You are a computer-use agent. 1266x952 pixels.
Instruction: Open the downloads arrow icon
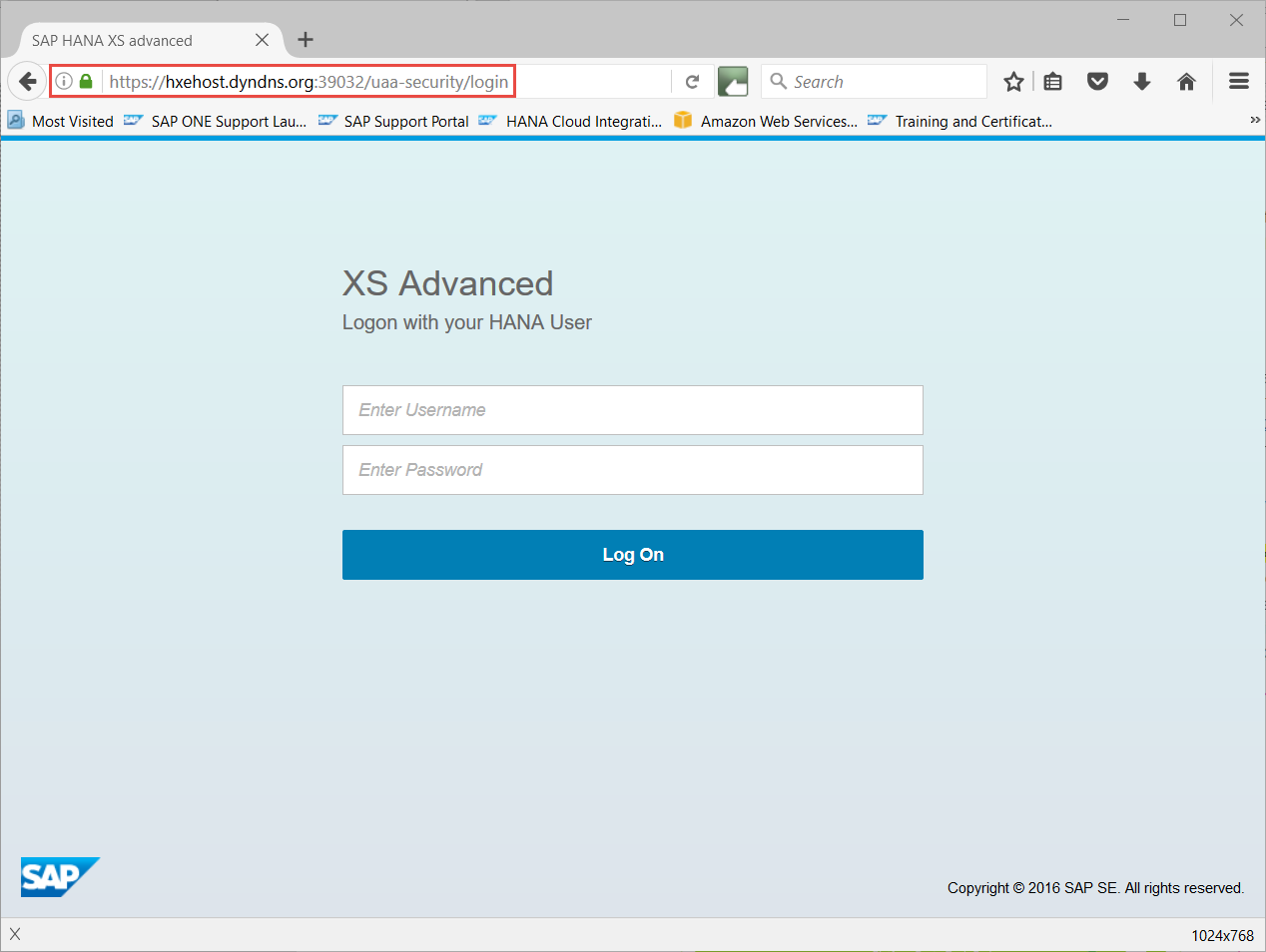click(1142, 82)
